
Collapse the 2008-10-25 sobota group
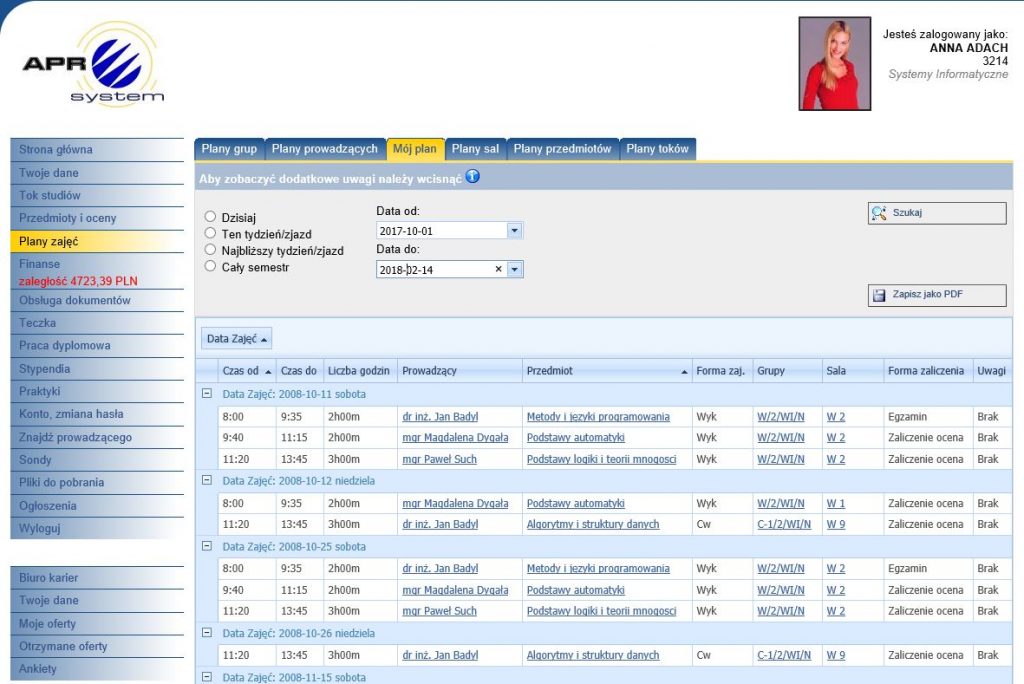(207, 546)
